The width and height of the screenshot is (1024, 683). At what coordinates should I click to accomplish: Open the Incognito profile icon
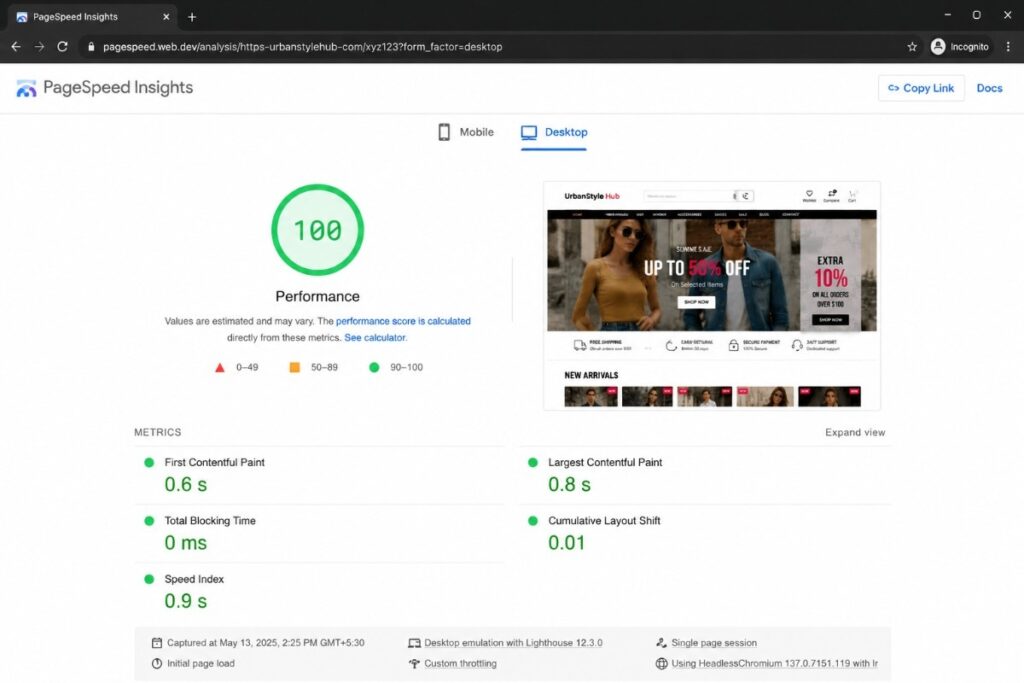tap(938, 46)
